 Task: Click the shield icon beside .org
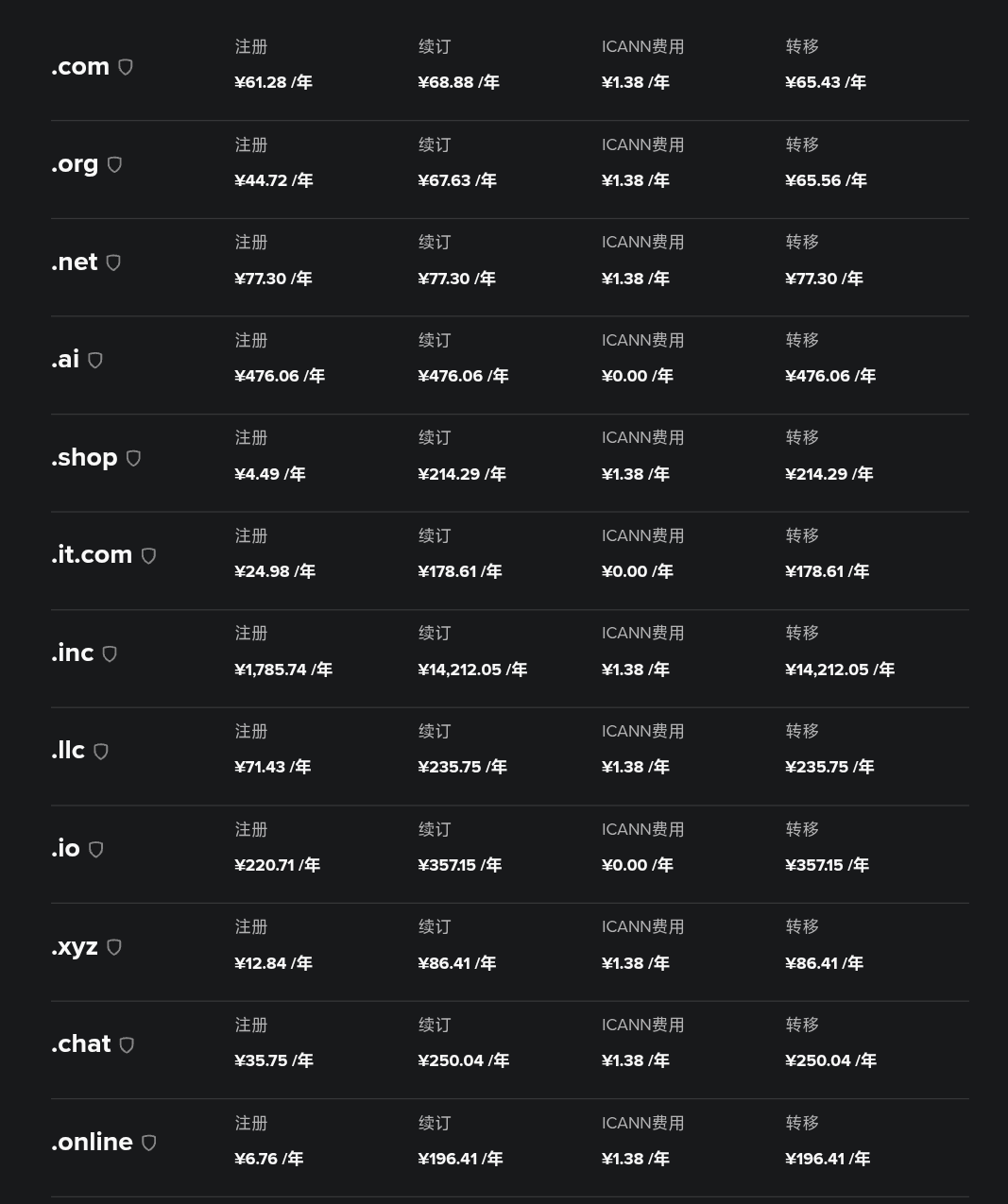[x=114, y=164]
